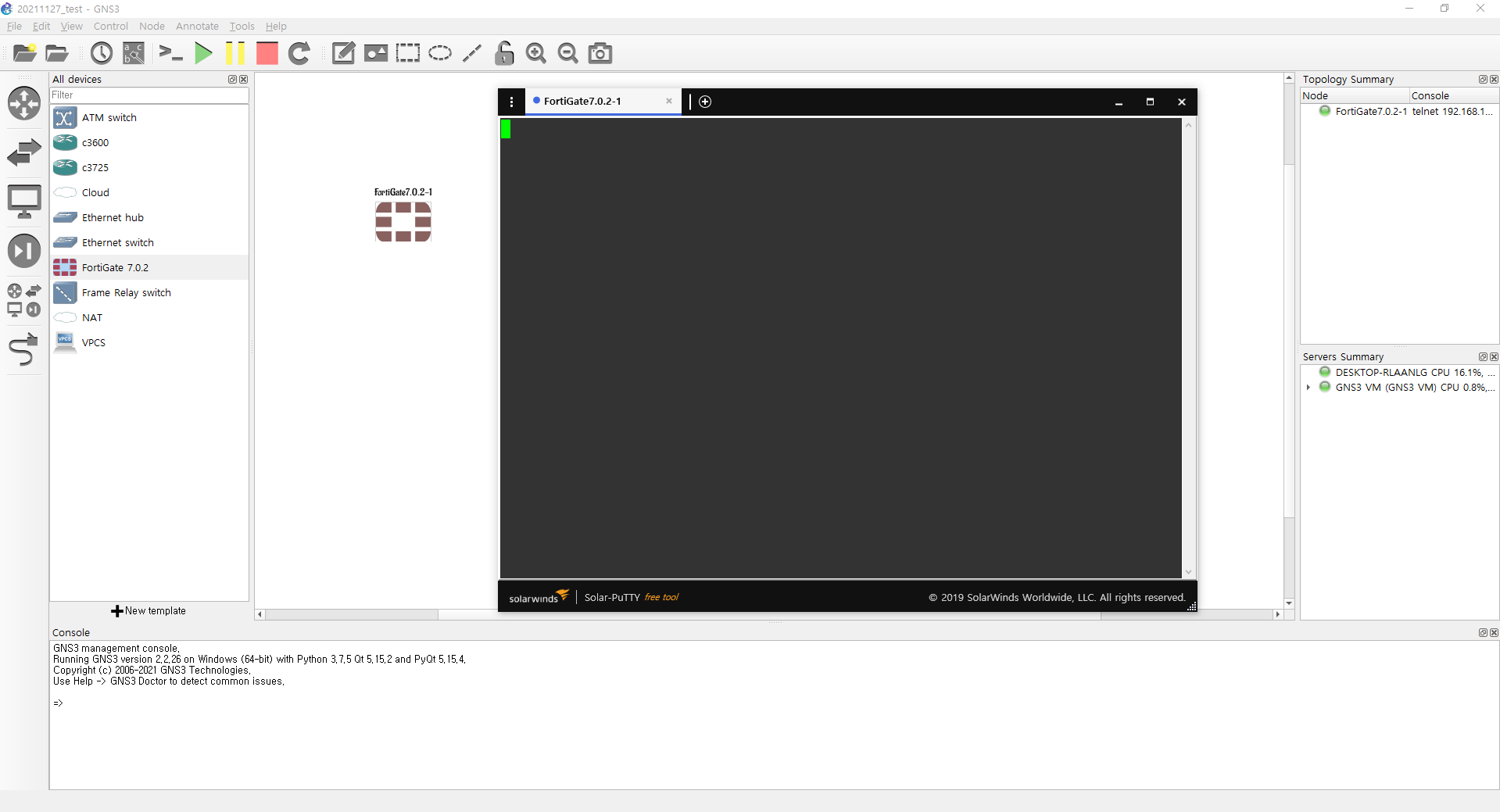Screen dimensions: 1500x812
Task: Browse all devices sidebar icon
Action: (x=24, y=300)
